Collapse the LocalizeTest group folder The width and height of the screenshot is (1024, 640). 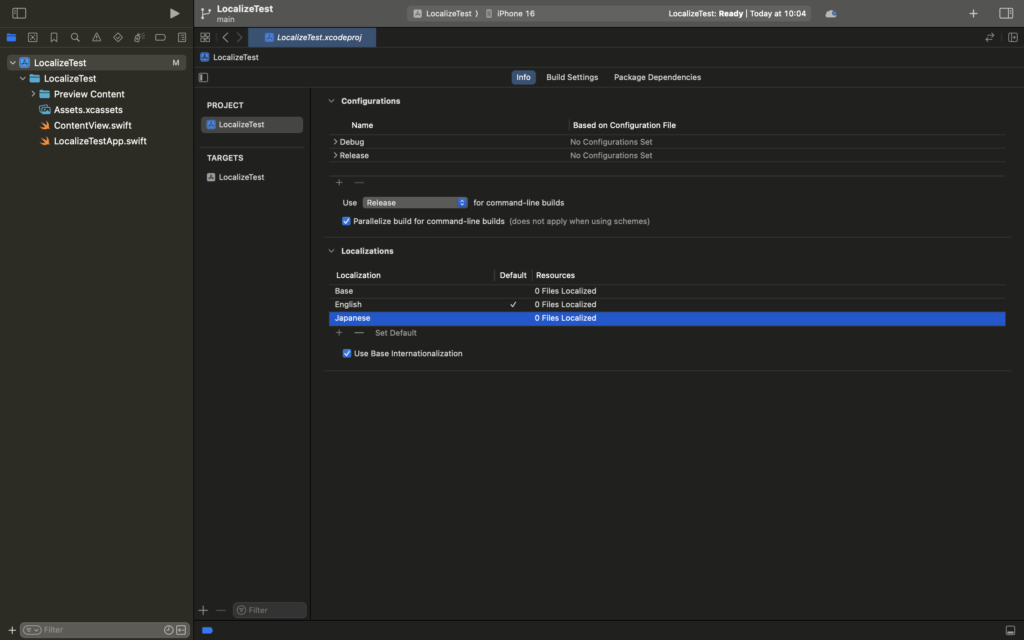(x=23, y=78)
